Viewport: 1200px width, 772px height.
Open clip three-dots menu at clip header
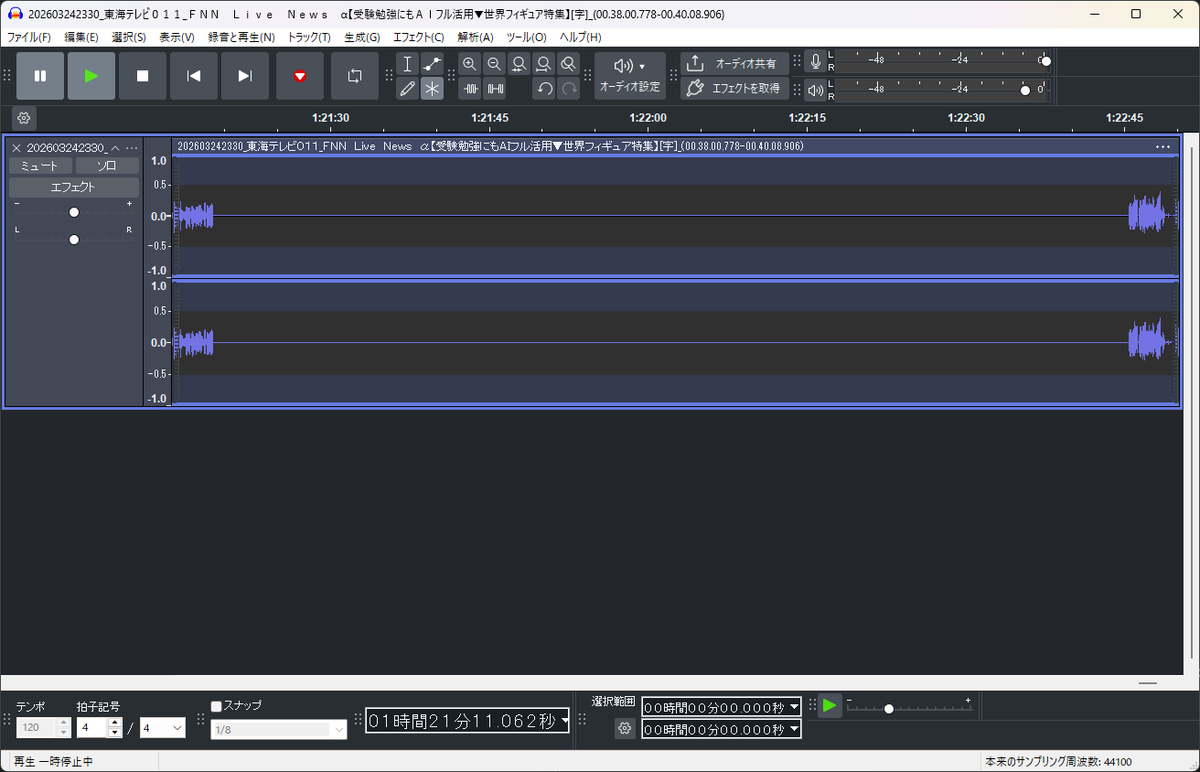tap(1162, 146)
